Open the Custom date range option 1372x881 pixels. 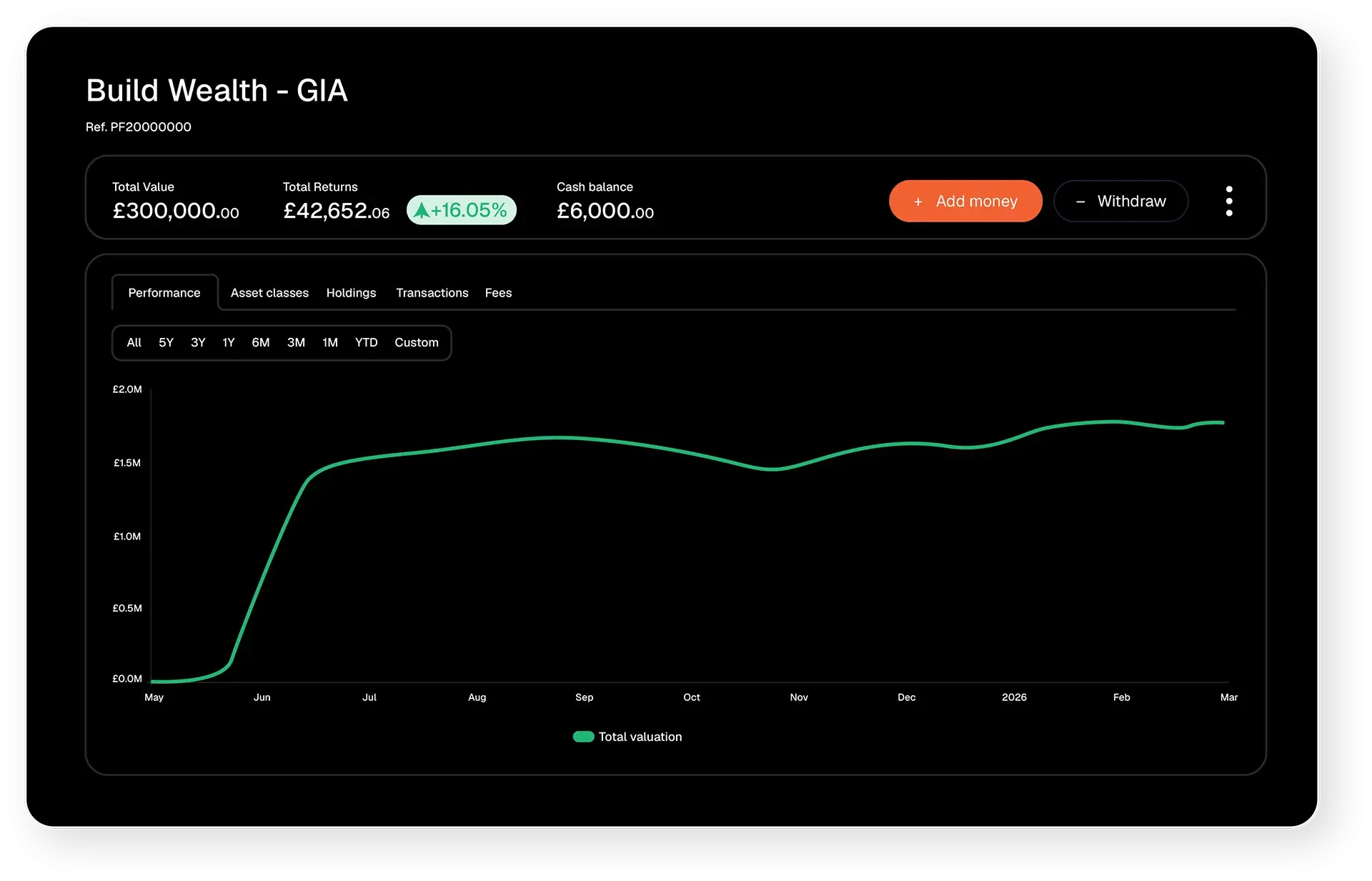[x=417, y=342]
